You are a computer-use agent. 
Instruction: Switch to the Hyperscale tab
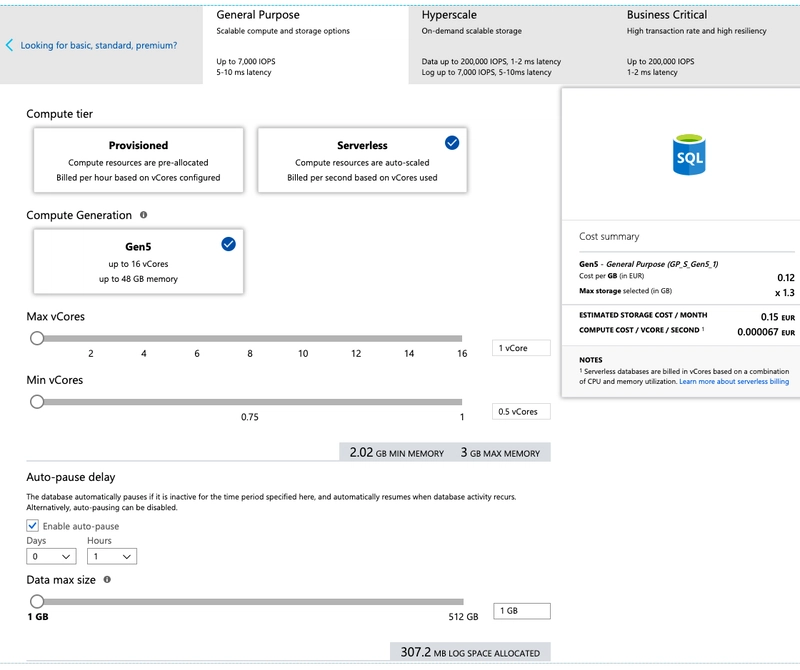pos(512,43)
